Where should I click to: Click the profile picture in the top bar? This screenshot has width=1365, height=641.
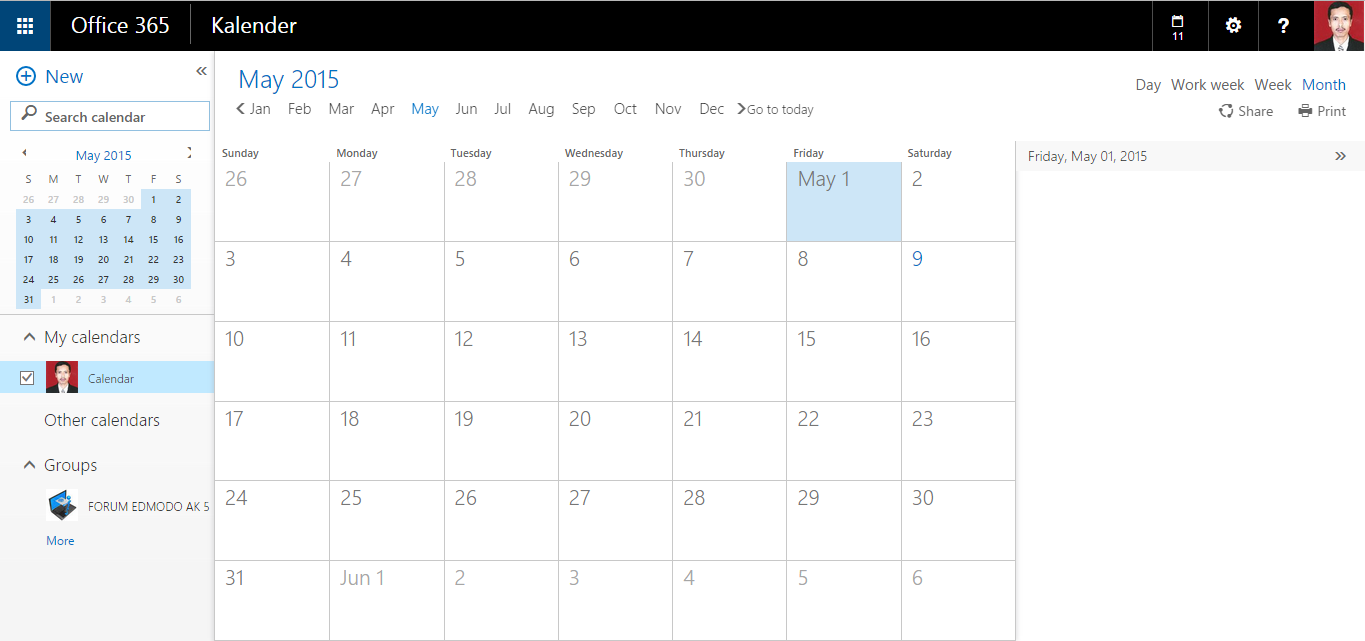coord(1339,25)
